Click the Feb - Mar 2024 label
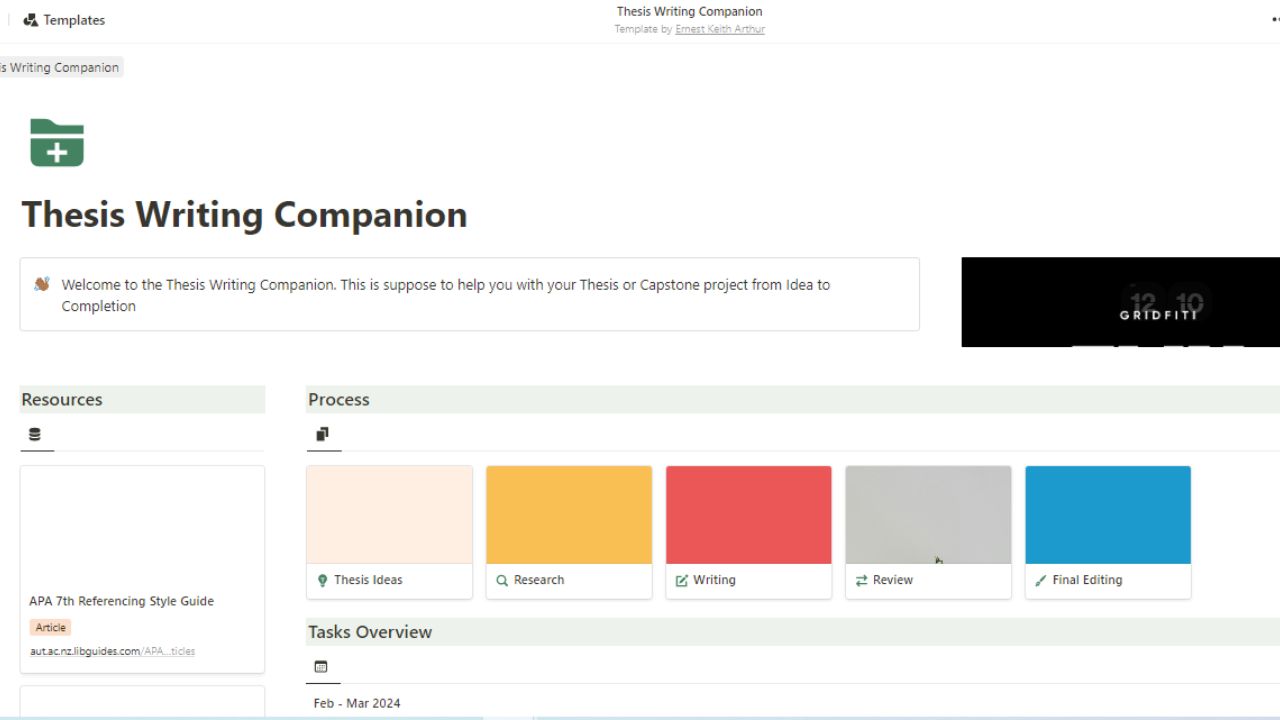Viewport: 1280px width, 720px height. click(356, 702)
